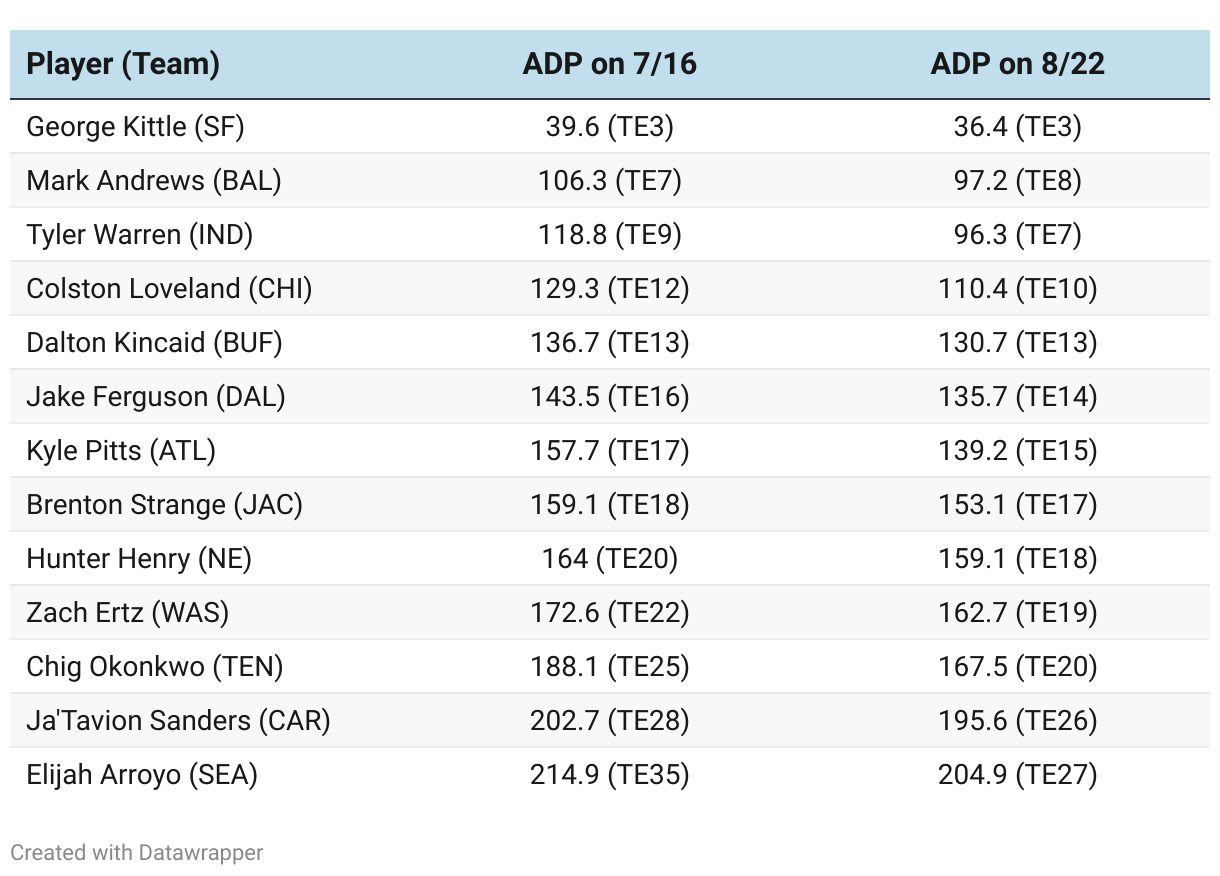Screen dimensions: 1220x876
Task: Select the Mark Andrews (BAL) player cell
Action: 154,181
